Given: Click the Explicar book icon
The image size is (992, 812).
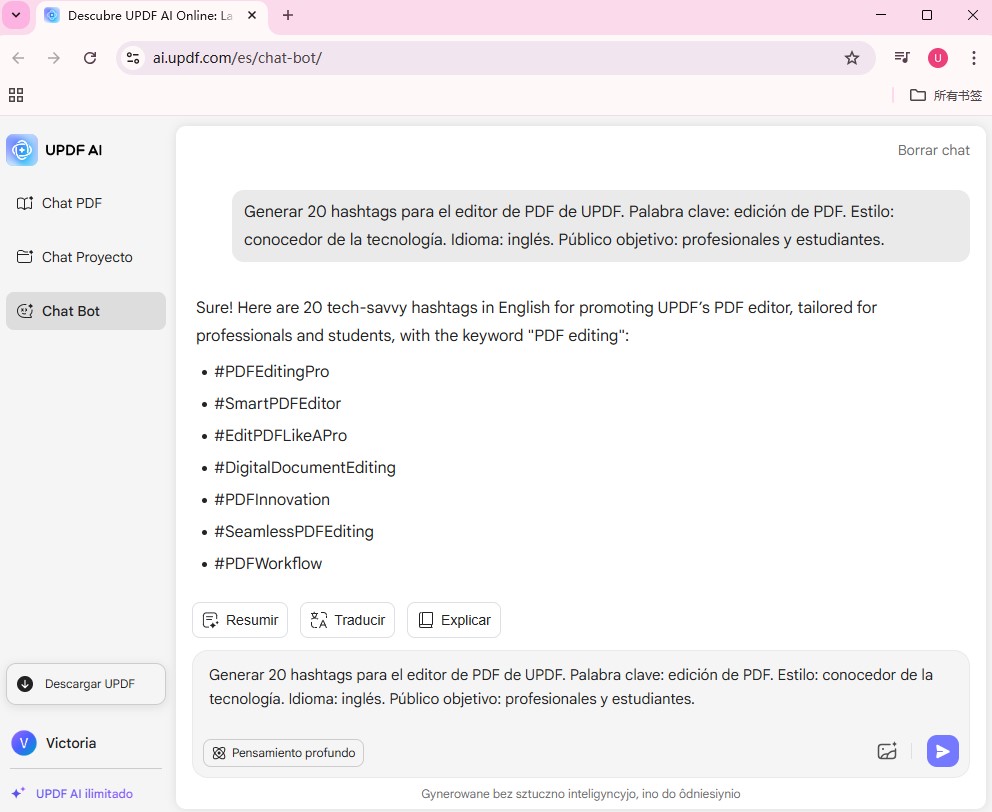Looking at the screenshot, I should click(x=426, y=620).
